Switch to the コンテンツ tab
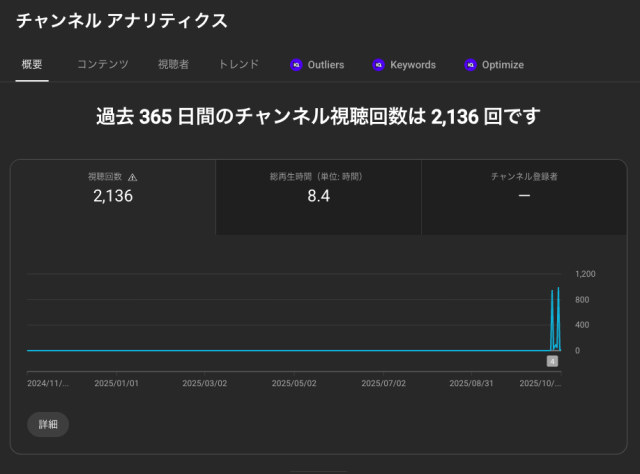 (103, 65)
